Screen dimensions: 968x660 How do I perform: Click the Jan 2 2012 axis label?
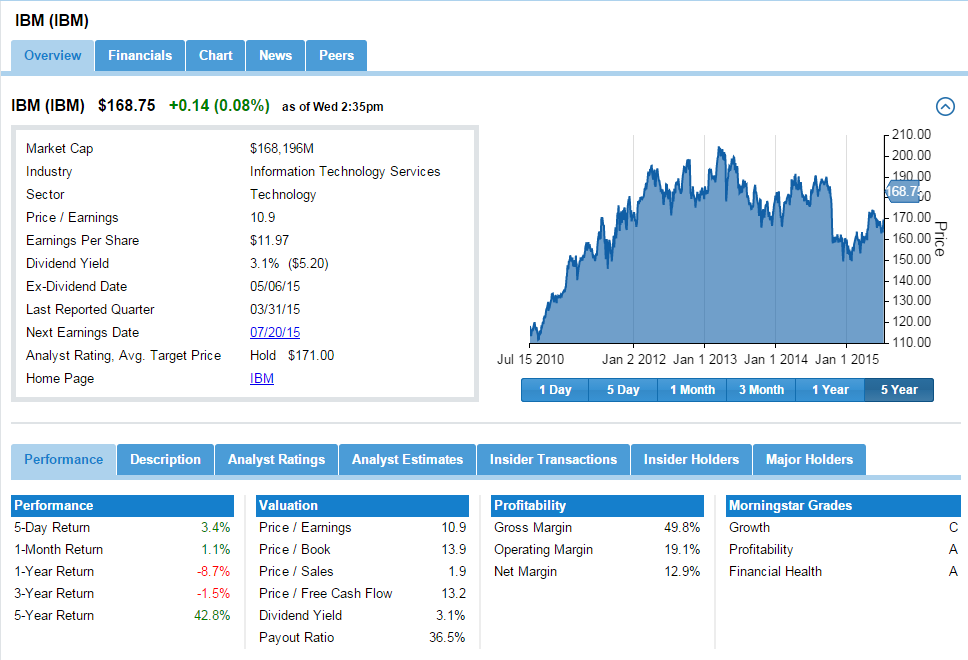coord(634,359)
